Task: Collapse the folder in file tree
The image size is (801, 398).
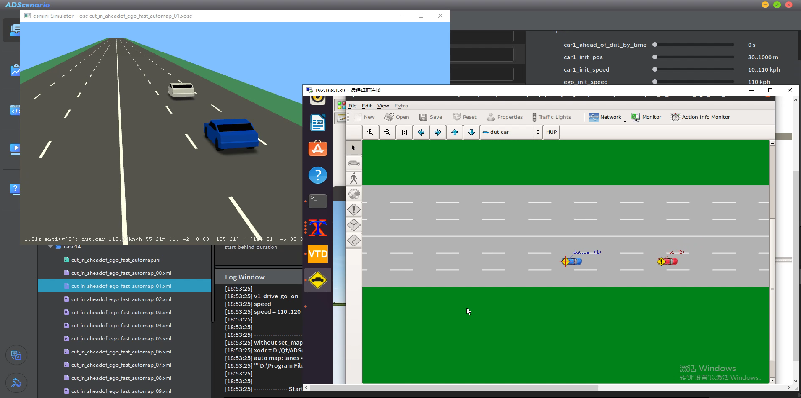Action: click(x=51, y=246)
